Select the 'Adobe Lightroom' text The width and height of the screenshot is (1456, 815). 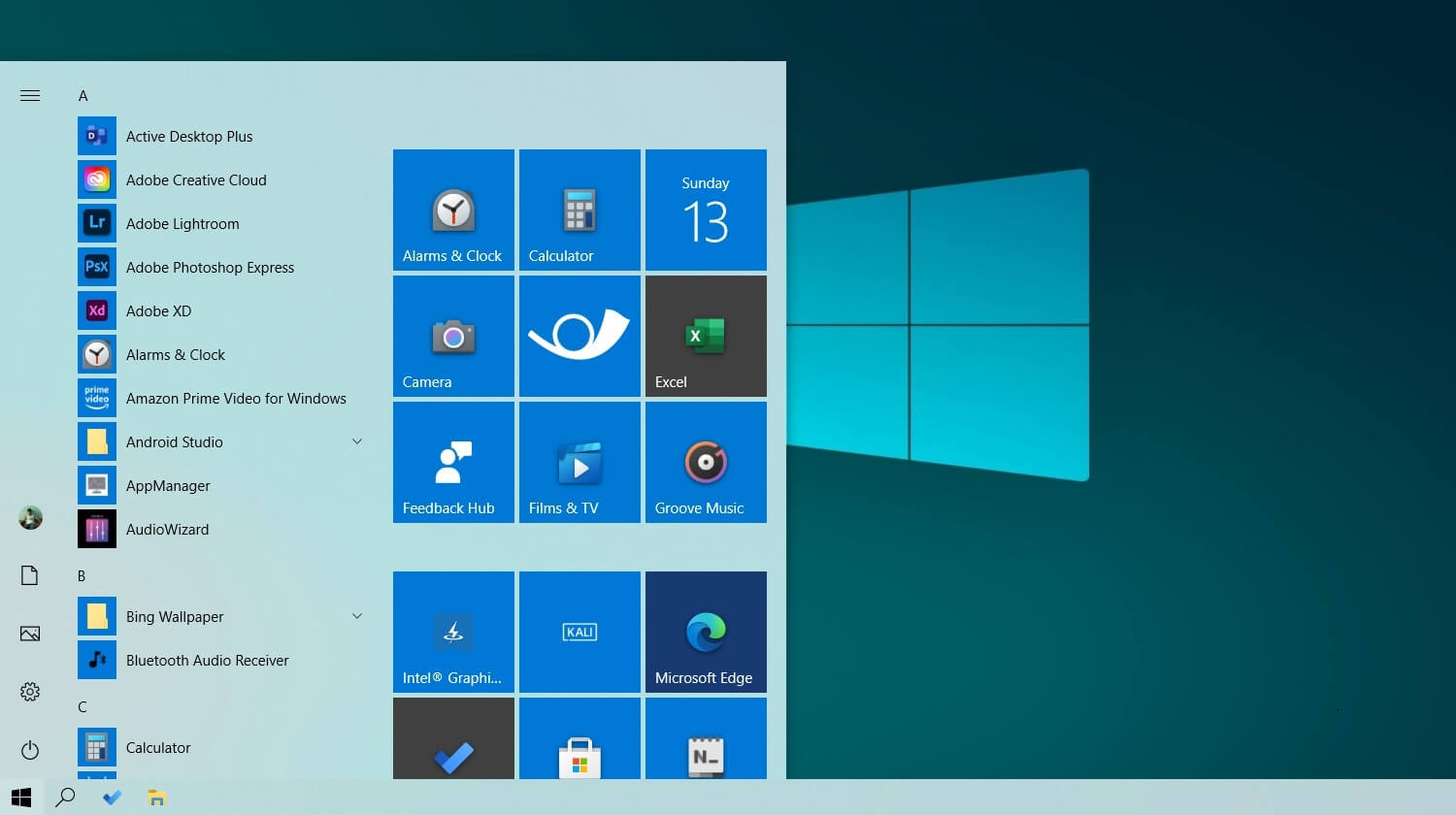click(x=182, y=224)
